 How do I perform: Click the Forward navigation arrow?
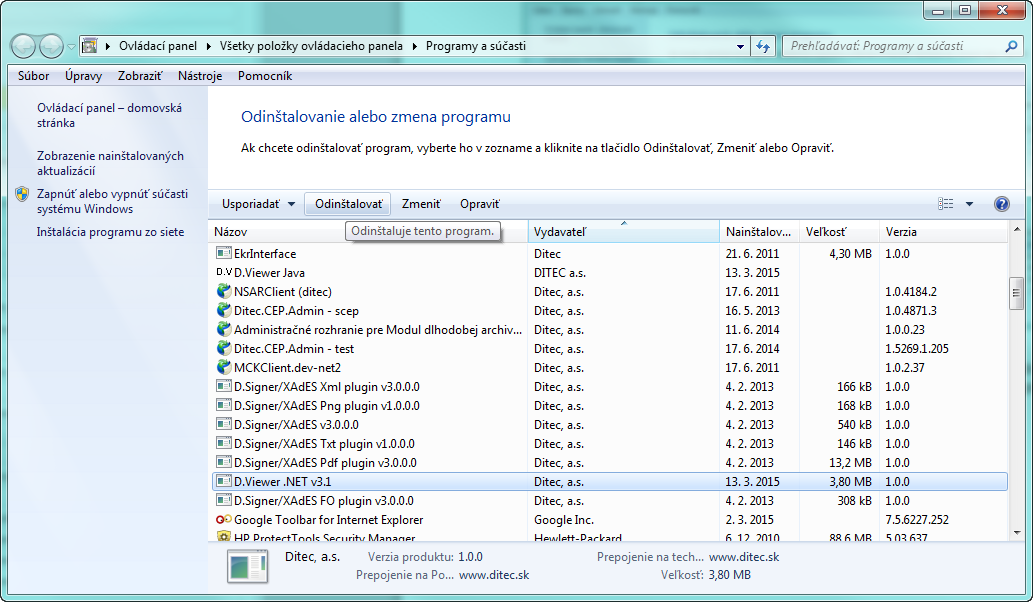click(51, 46)
